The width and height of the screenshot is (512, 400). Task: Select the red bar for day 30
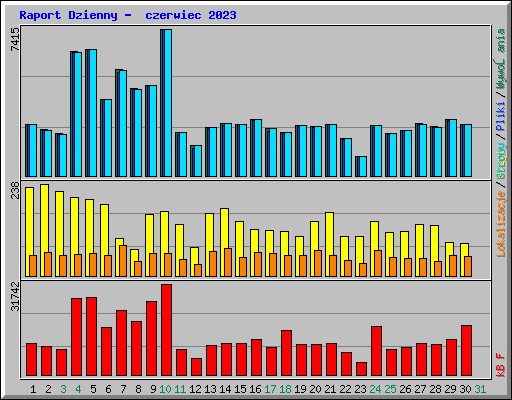(466, 351)
